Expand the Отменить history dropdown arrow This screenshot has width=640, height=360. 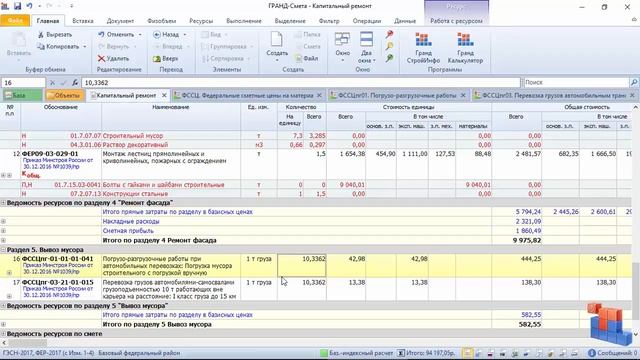point(140,35)
